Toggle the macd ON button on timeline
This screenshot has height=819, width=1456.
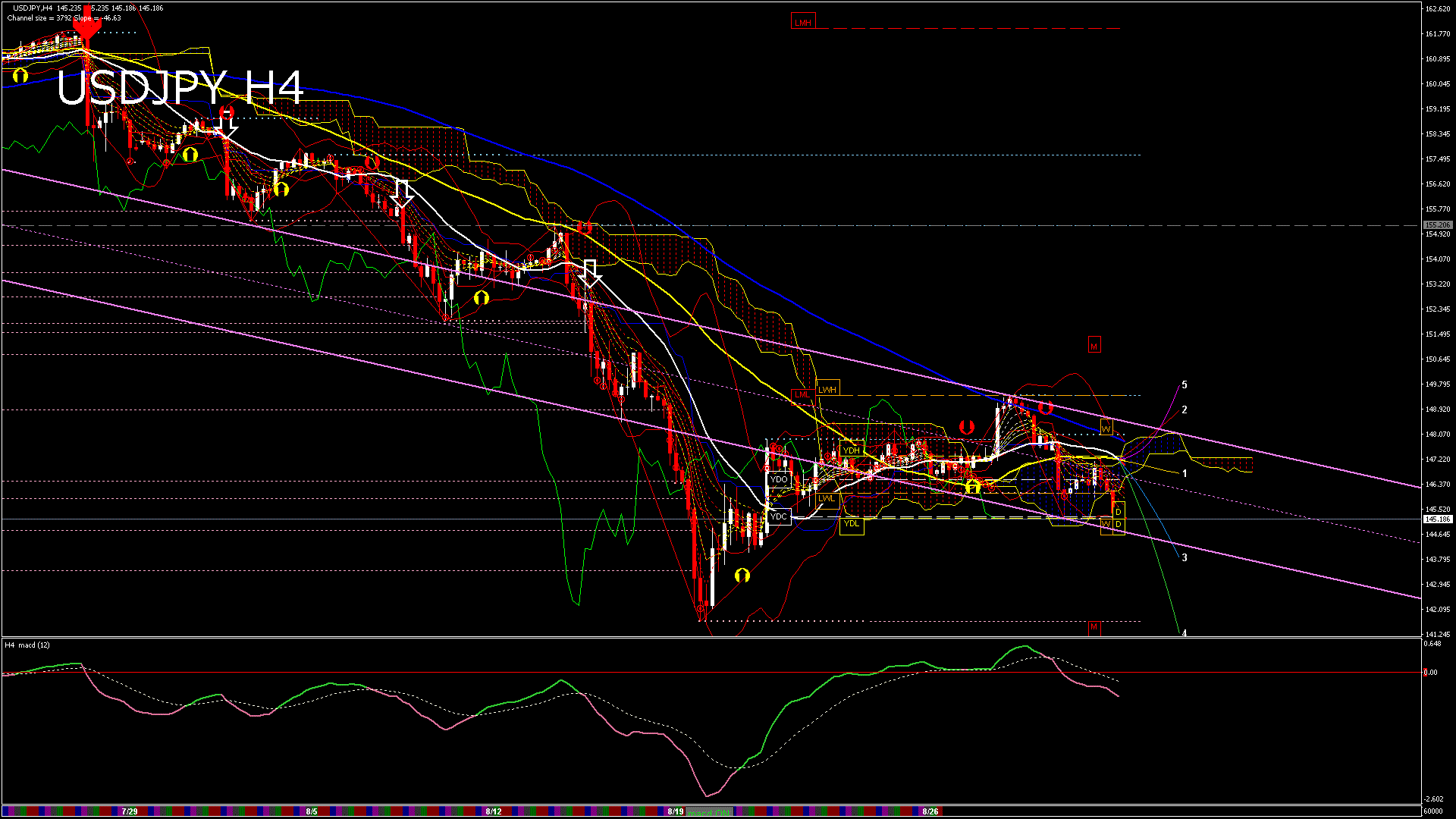(711, 811)
